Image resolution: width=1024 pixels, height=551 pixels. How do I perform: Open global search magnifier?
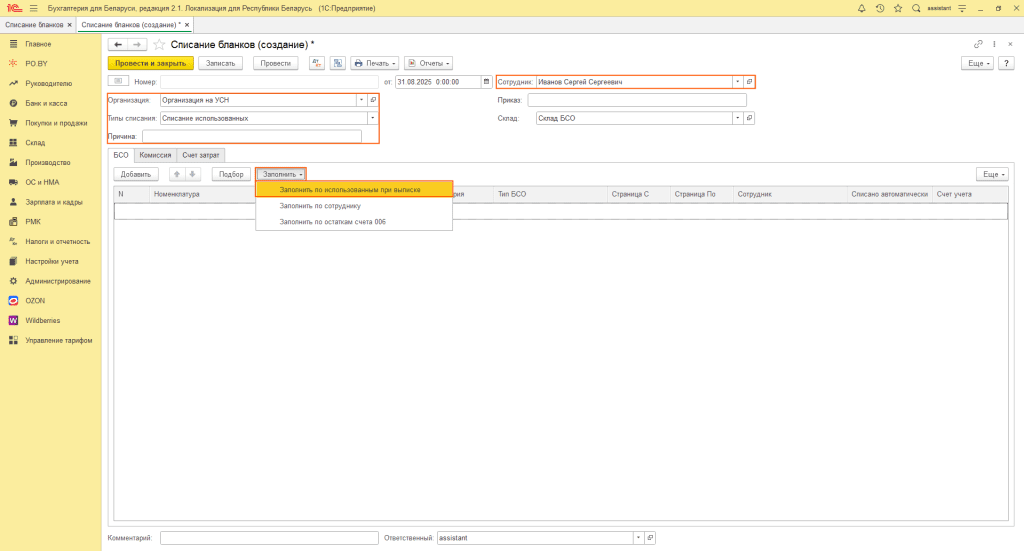pyautogui.click(x=916, y=8)
